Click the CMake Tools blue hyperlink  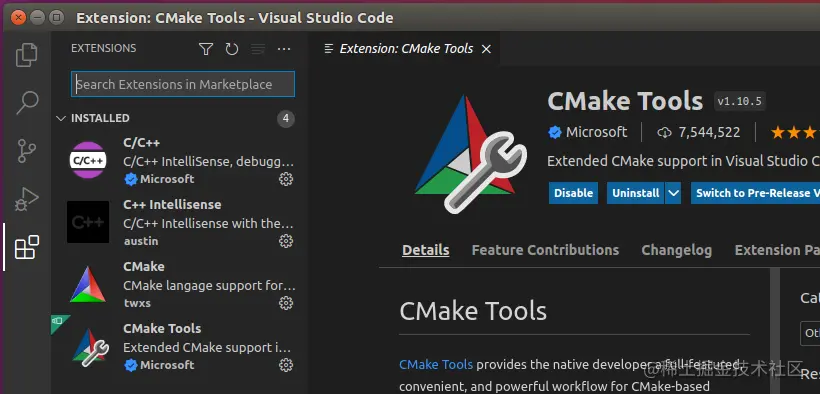click(x=436, y=364)
